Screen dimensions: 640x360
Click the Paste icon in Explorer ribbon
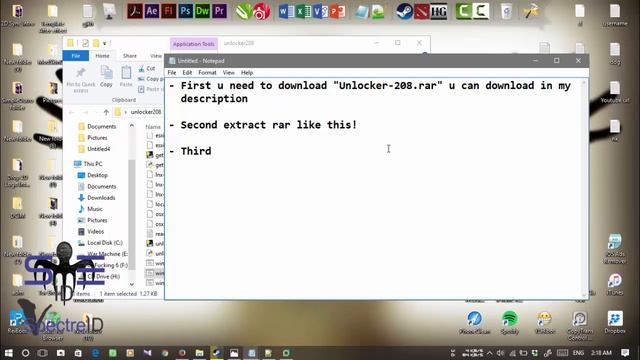[x=126, y=76]
